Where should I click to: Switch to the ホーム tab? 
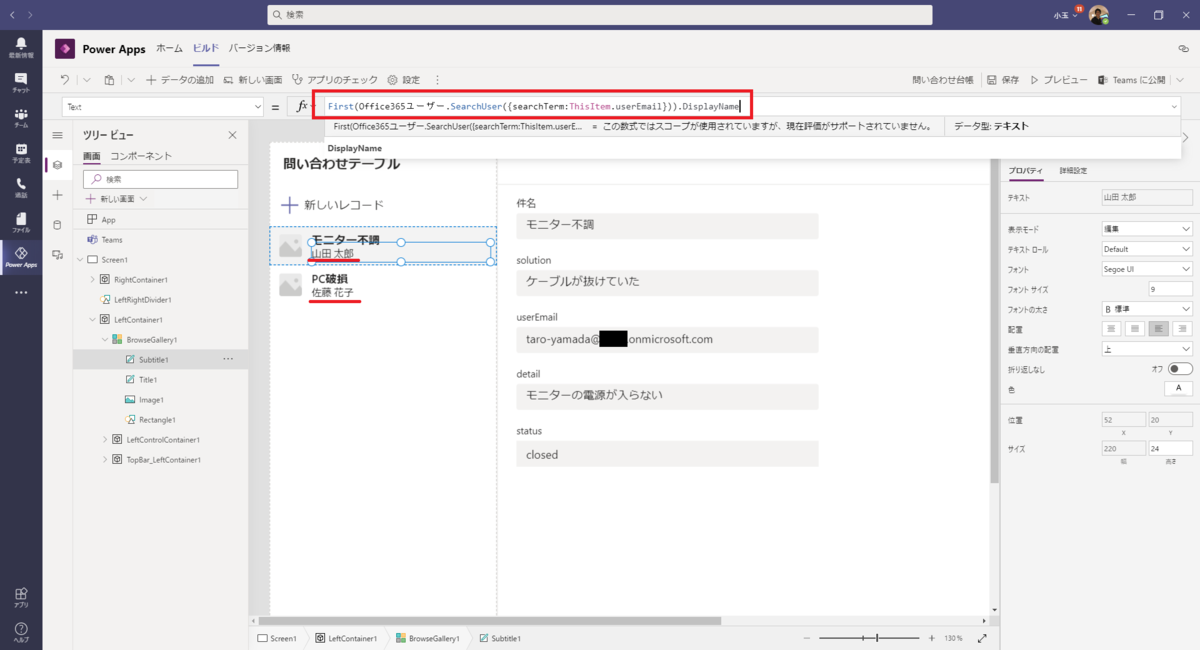[169, 47]
